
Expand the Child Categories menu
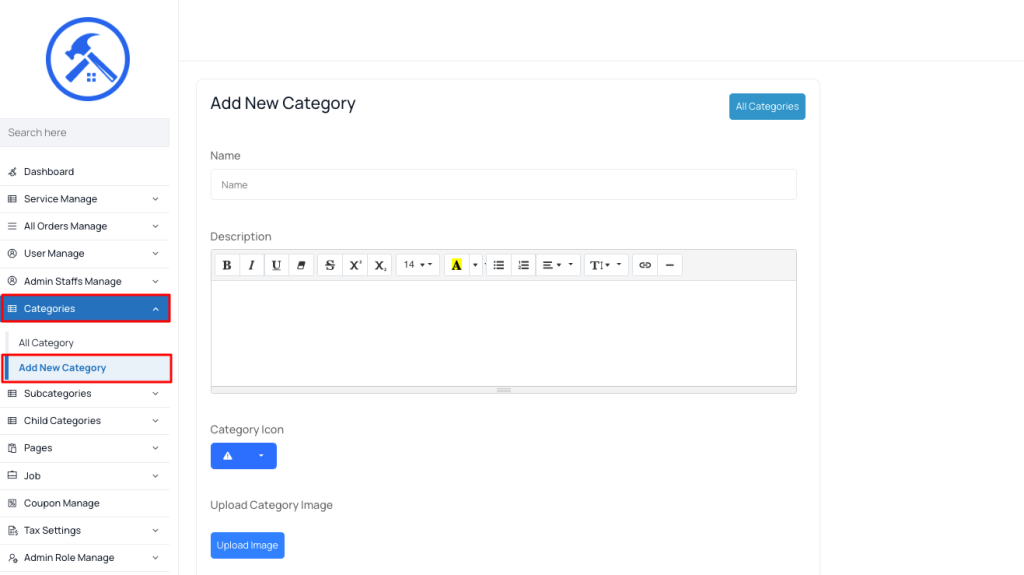click(x=85, y=421)
